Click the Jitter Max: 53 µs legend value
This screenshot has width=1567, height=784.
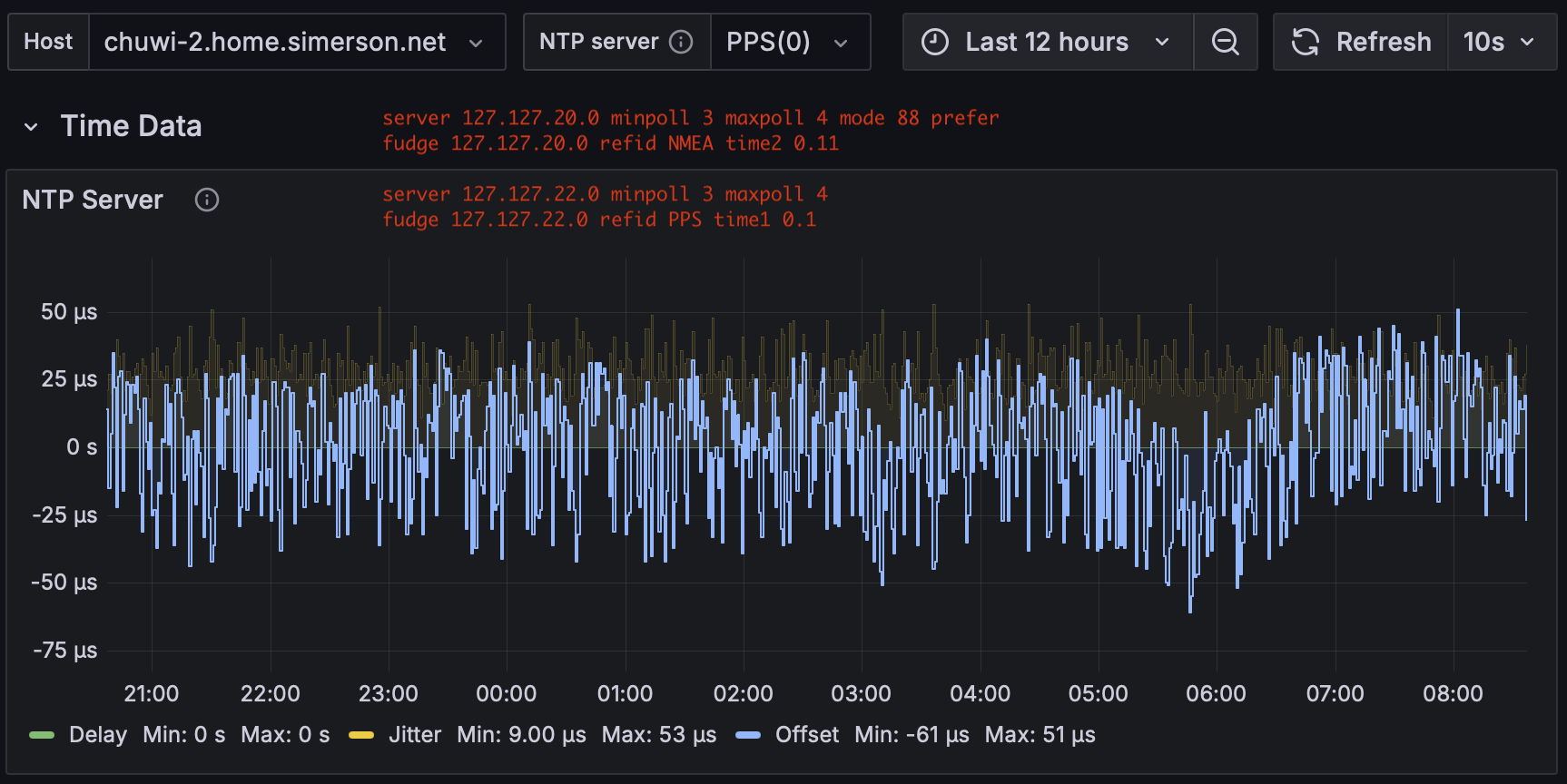coord(659,735)
